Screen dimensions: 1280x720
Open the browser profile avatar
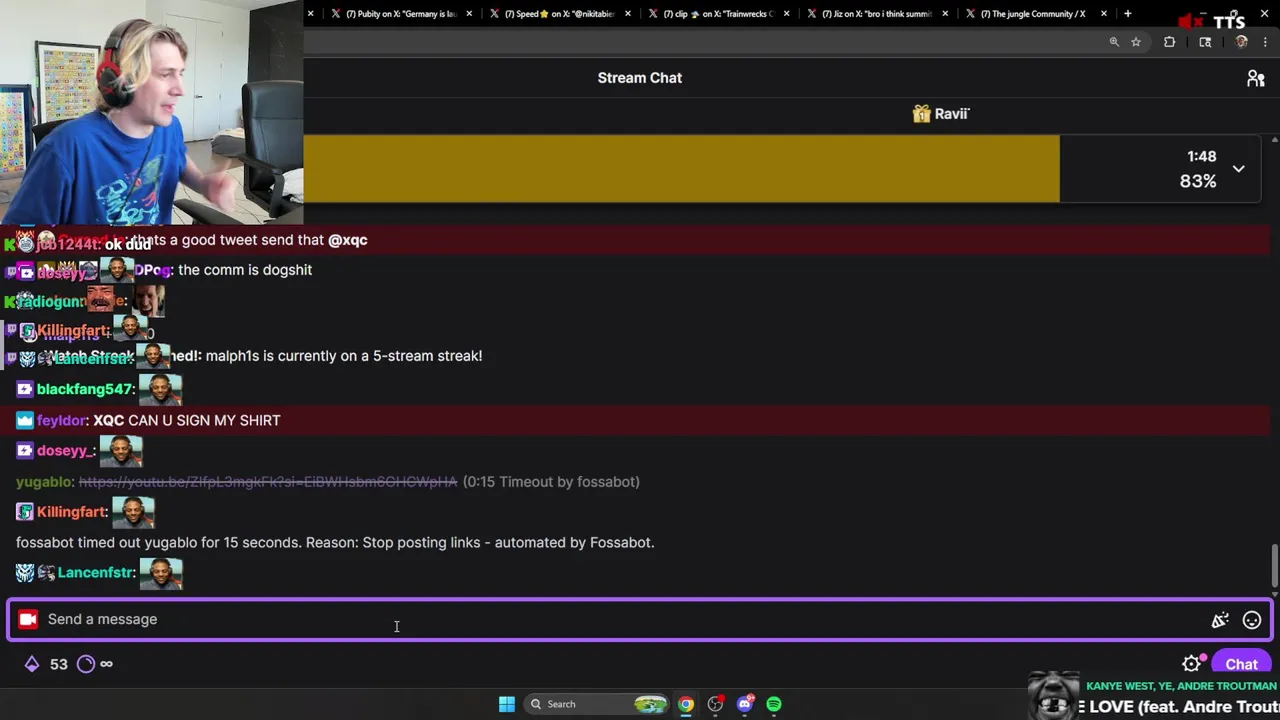[1241, 42]
